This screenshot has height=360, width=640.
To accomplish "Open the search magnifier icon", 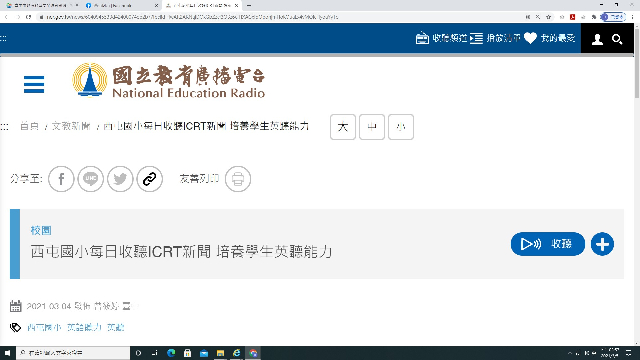I will point(617,39).
